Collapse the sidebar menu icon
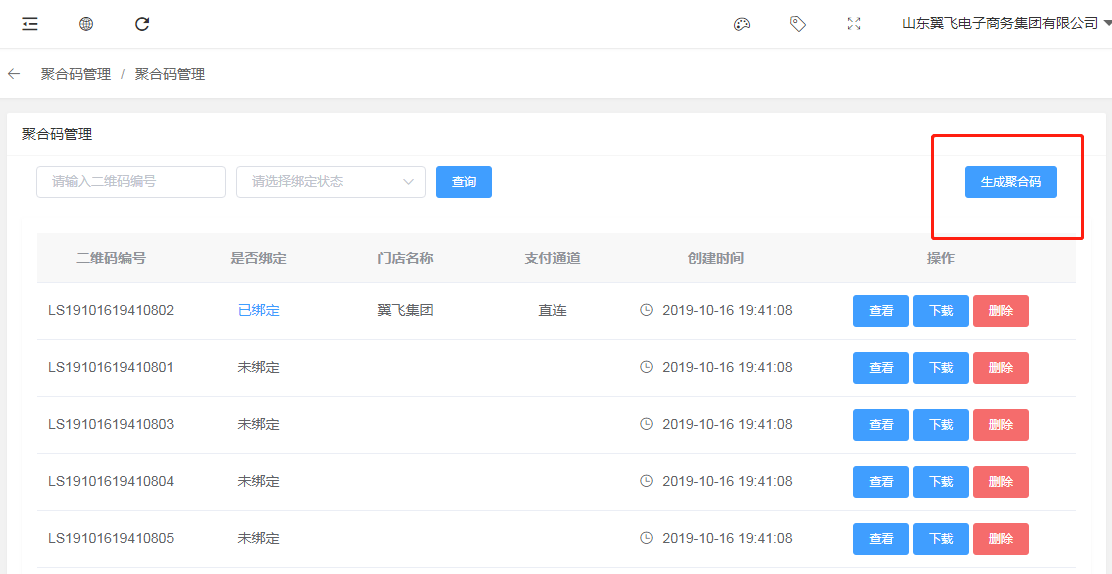This screenshot has height=574, width=1112. coord(30,24)
